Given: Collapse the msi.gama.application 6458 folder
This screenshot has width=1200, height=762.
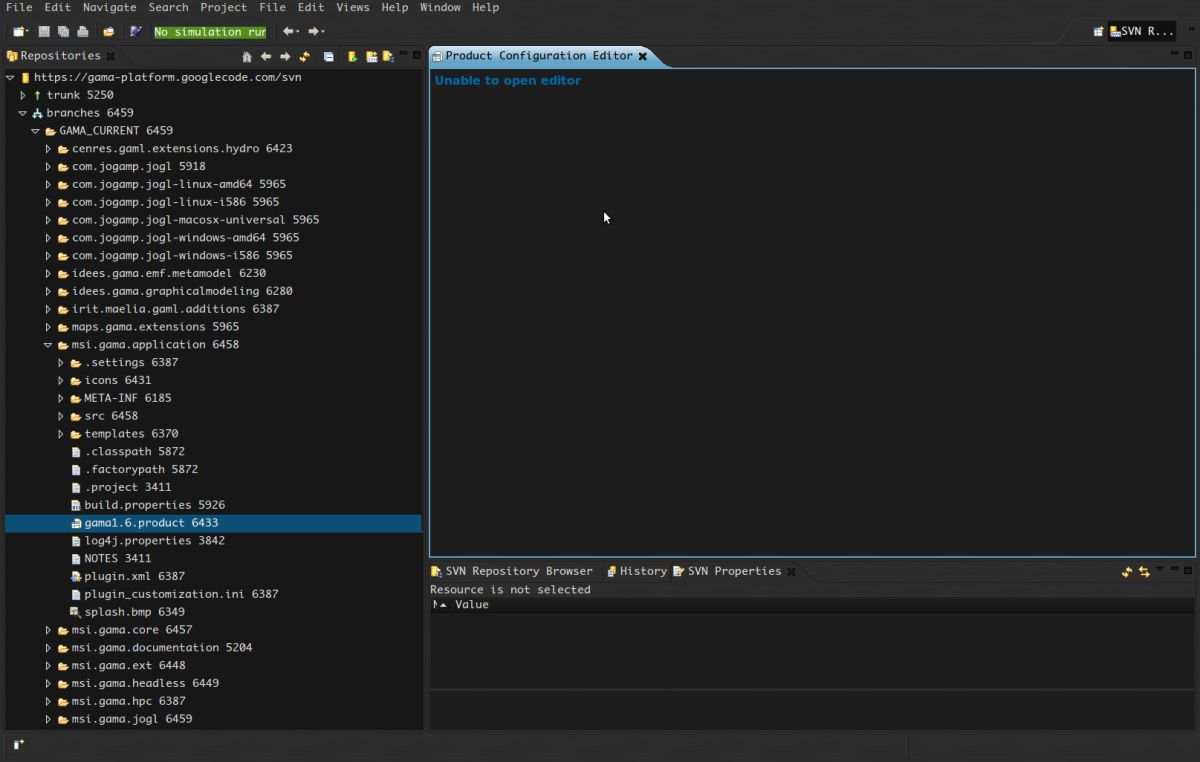Looking at the screenshot, I should [x=48, y=345].
